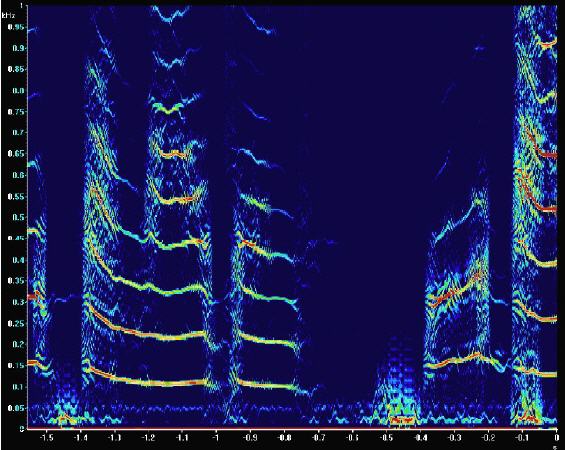The width and height of the screenshot is (565, 450).
Task: Select the -1.5 tick on time axis
Action: [x=46, y=438]
